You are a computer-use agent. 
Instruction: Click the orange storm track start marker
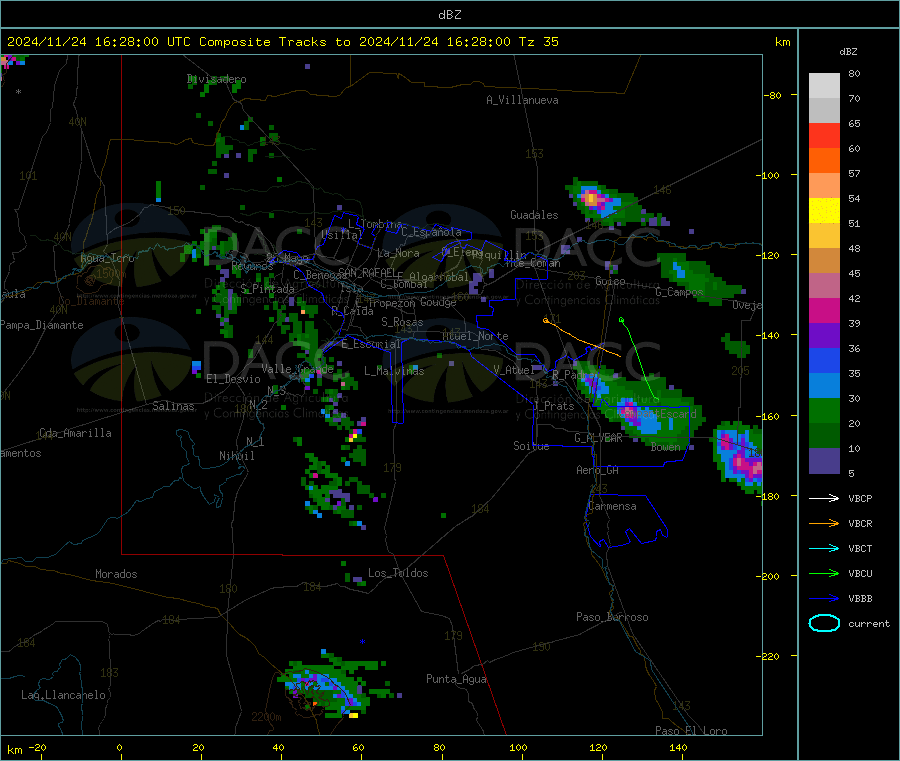click(x=545, y=320)
